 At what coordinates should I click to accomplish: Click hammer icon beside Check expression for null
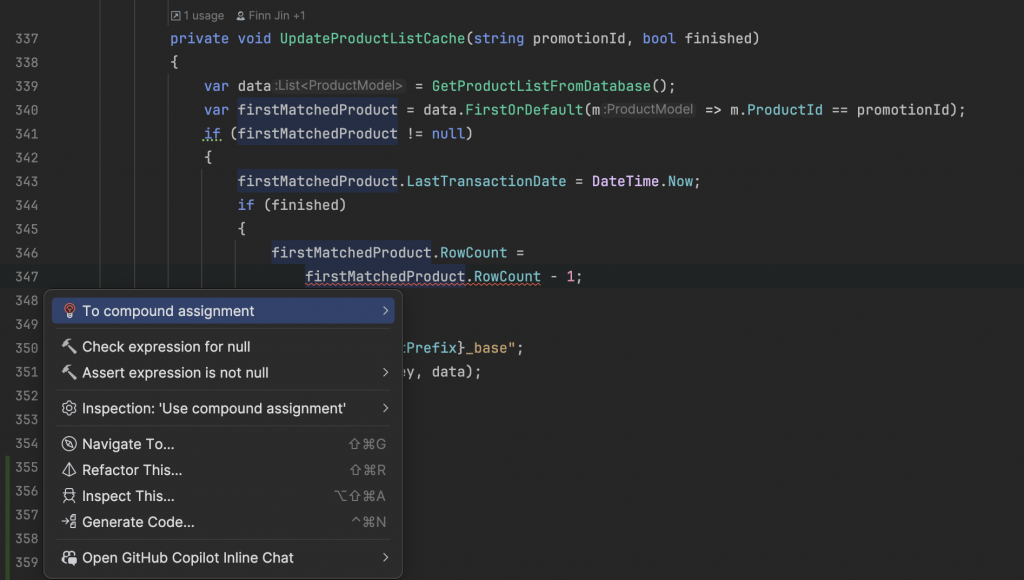pos(69,346)
